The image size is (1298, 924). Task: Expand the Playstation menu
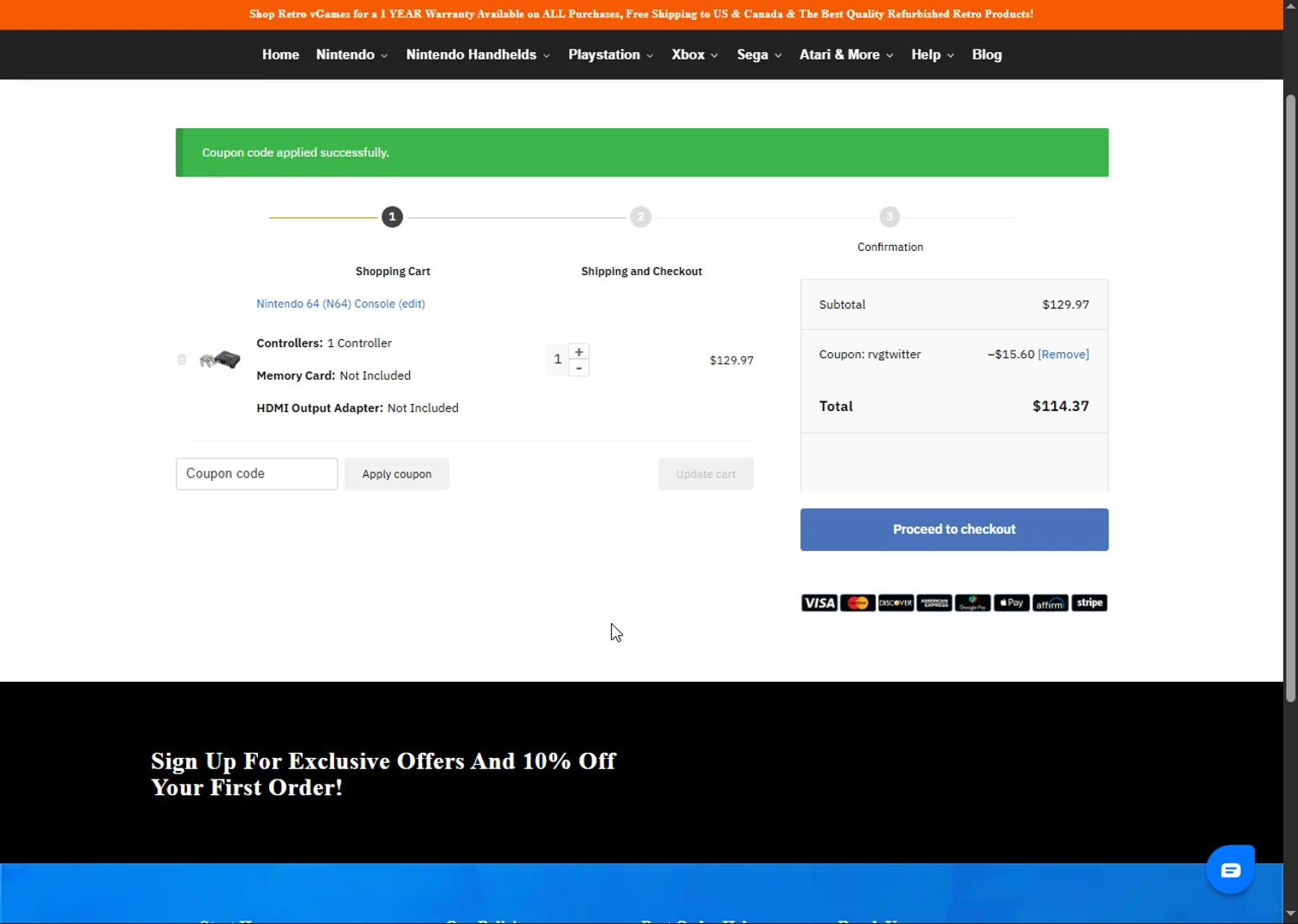611,55
